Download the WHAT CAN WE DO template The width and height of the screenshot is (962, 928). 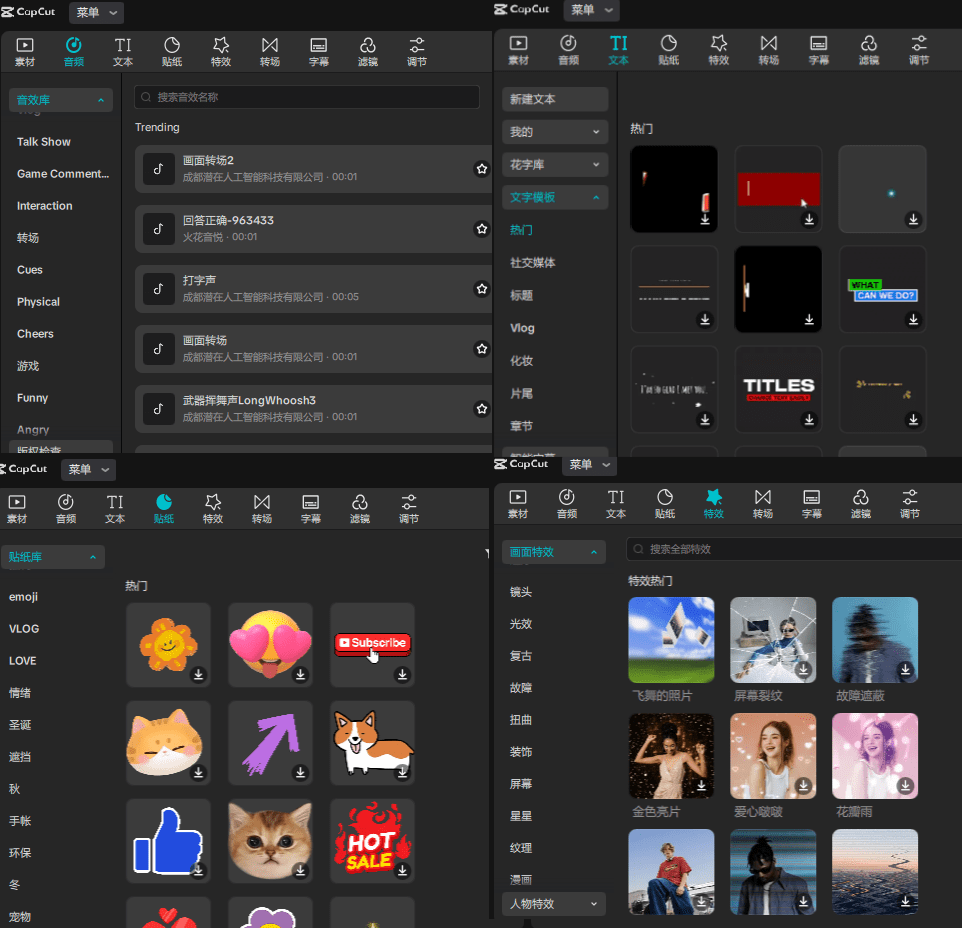(913, 319)
